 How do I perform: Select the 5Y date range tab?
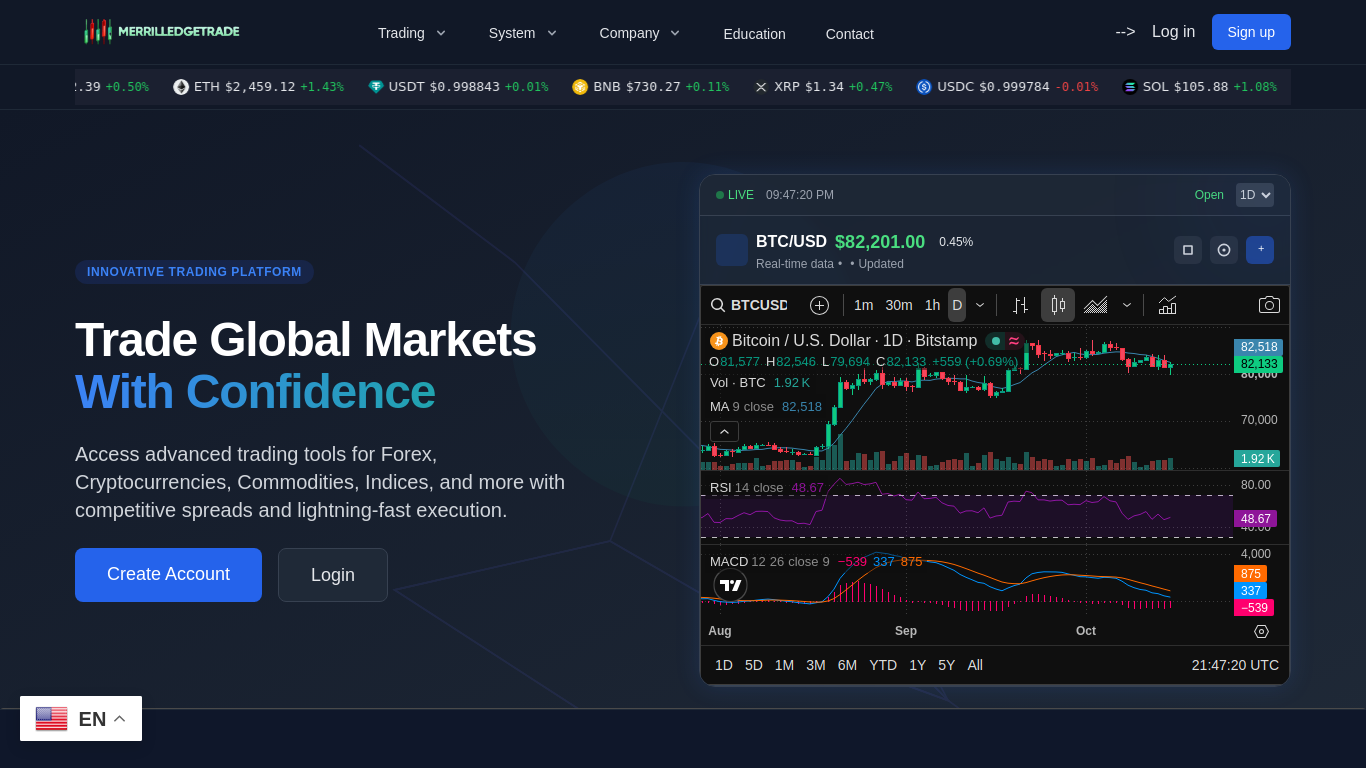(947, 665)
